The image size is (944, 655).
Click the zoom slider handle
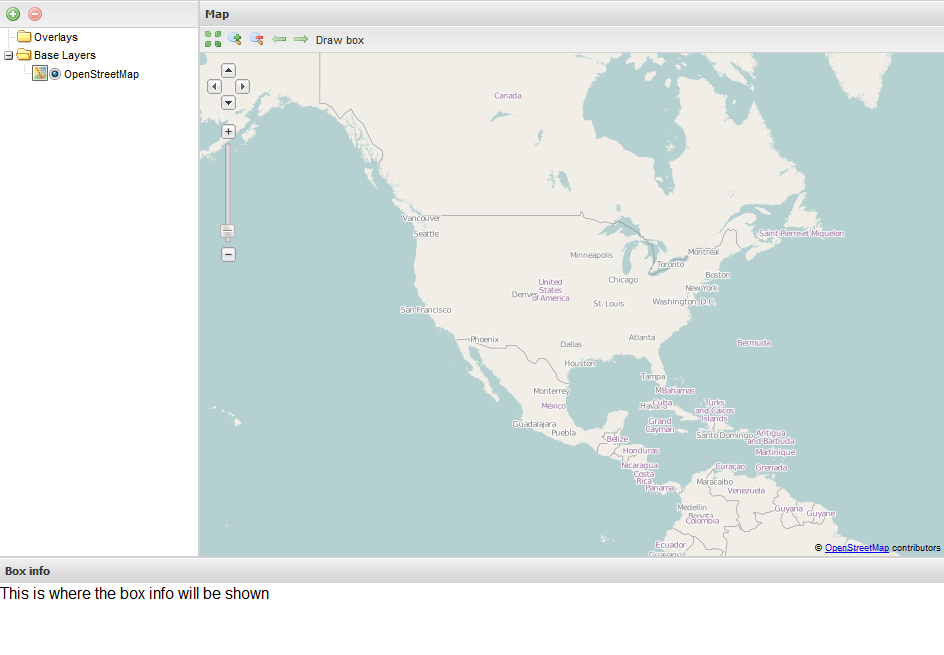(228, 232)
